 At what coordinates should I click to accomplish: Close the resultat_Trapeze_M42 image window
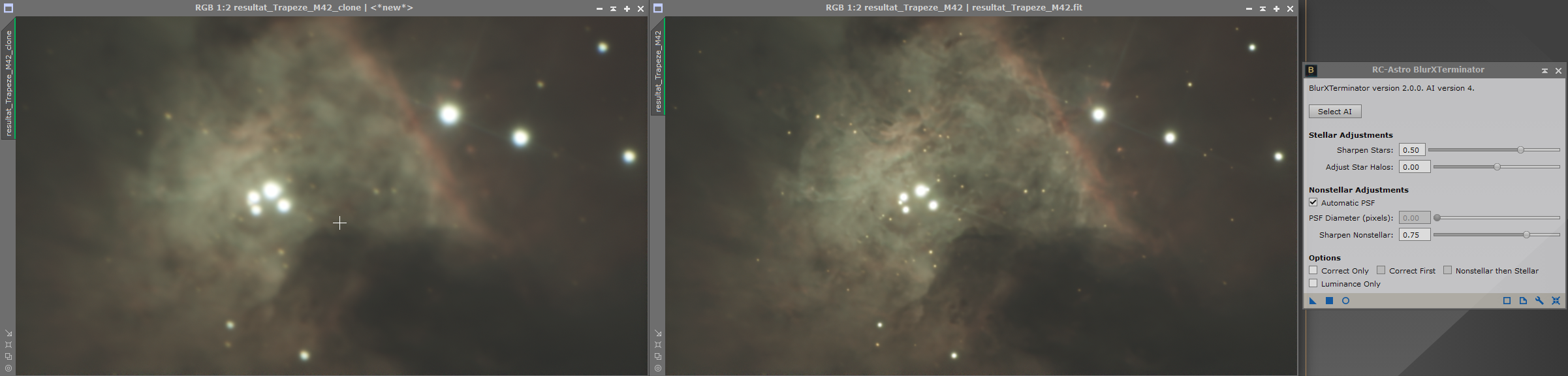(x=1290, y=8)
